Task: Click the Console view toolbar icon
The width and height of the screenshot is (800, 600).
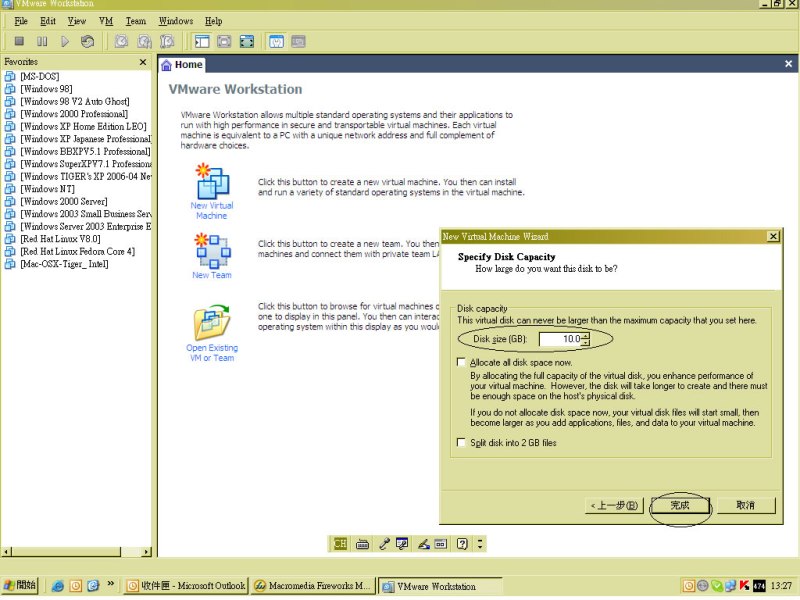Action: click(298, 41)
